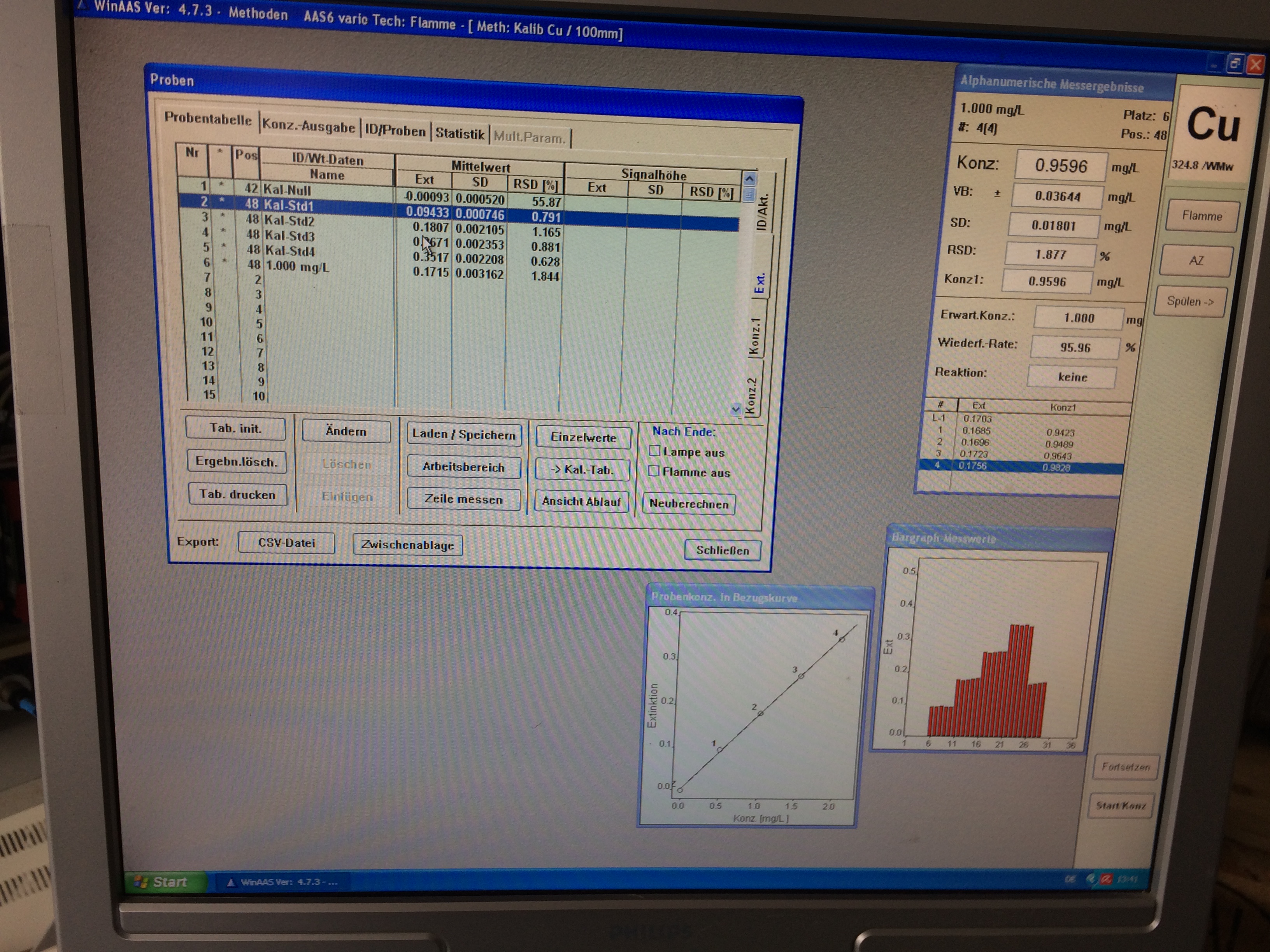The height and width of the screenshot is (952, 1270).
Task: Copy to Zwischenablage
Action: [407, 544]
